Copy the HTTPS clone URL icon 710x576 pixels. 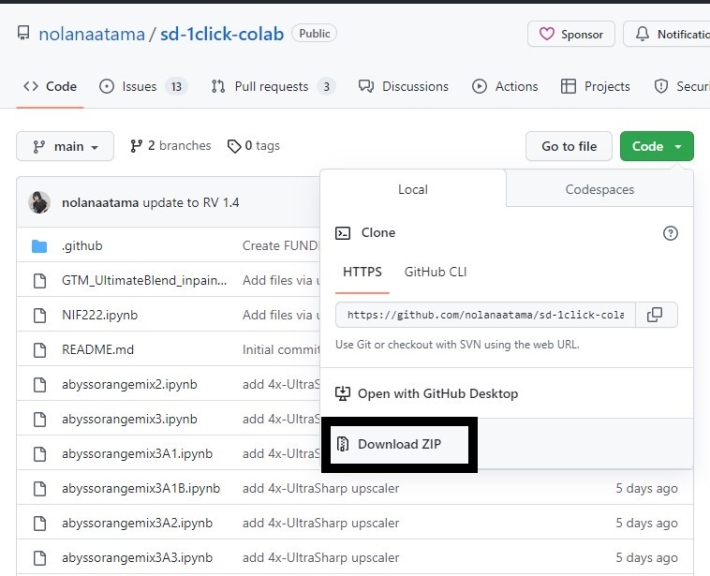click(x=655, y=315)
